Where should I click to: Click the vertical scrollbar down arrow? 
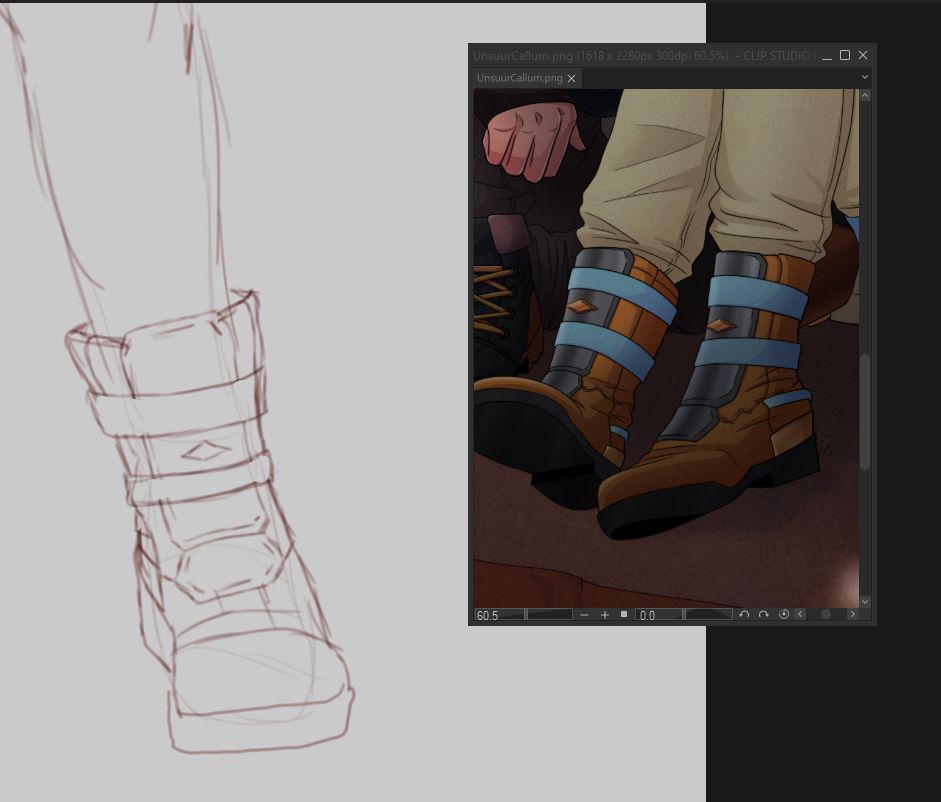pos(865,602)
